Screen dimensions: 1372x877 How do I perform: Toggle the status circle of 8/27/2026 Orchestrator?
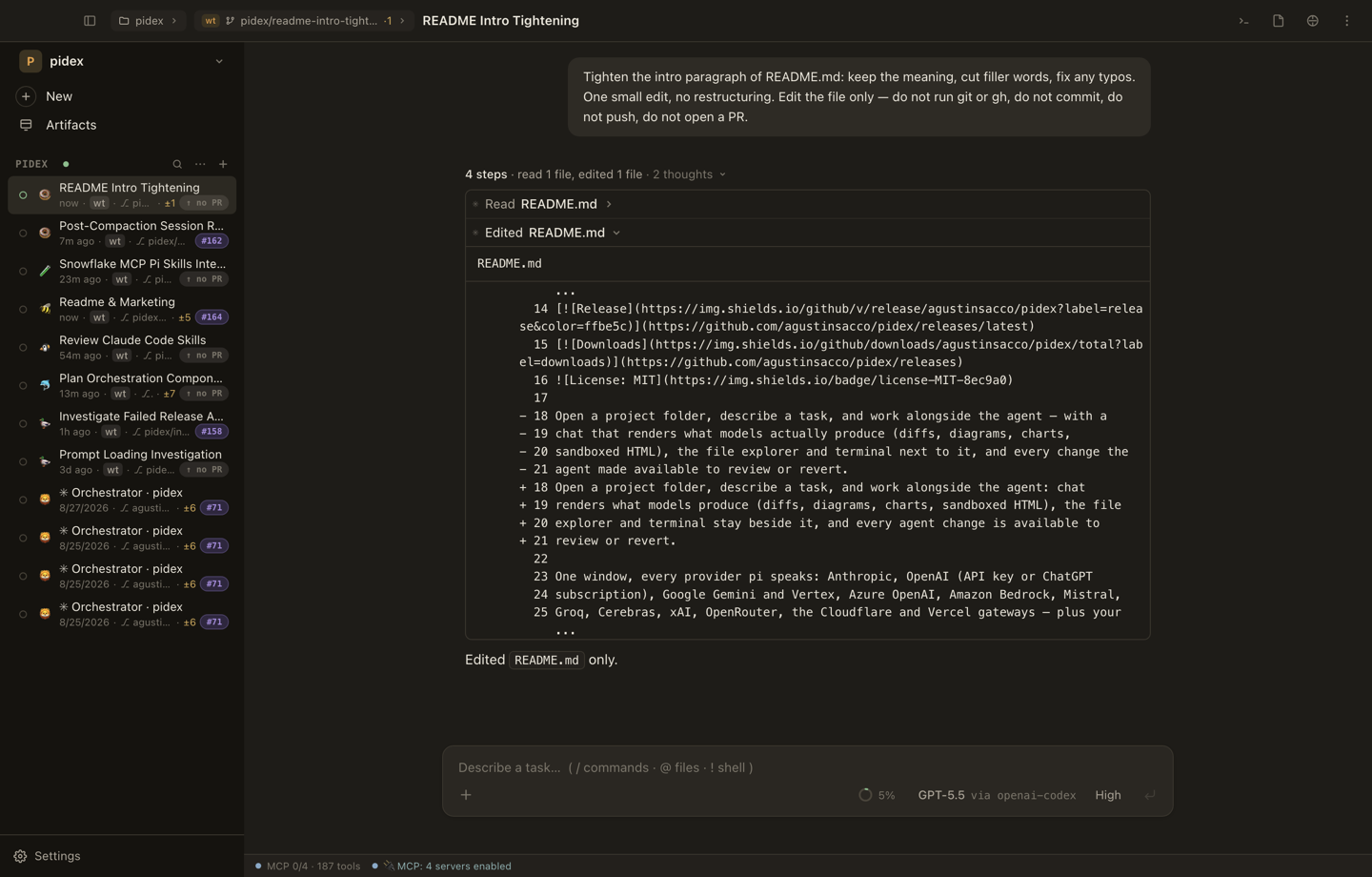coord(23,500)
